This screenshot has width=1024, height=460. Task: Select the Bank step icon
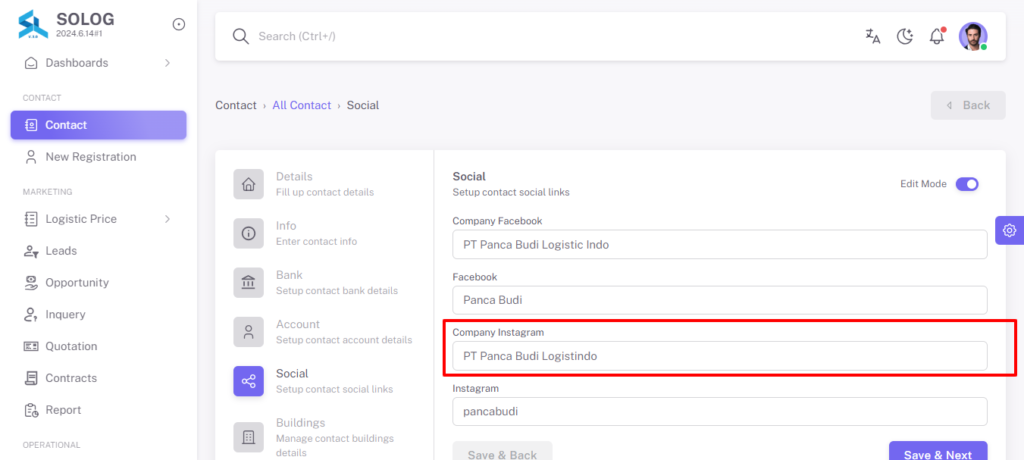pos(249,282)
